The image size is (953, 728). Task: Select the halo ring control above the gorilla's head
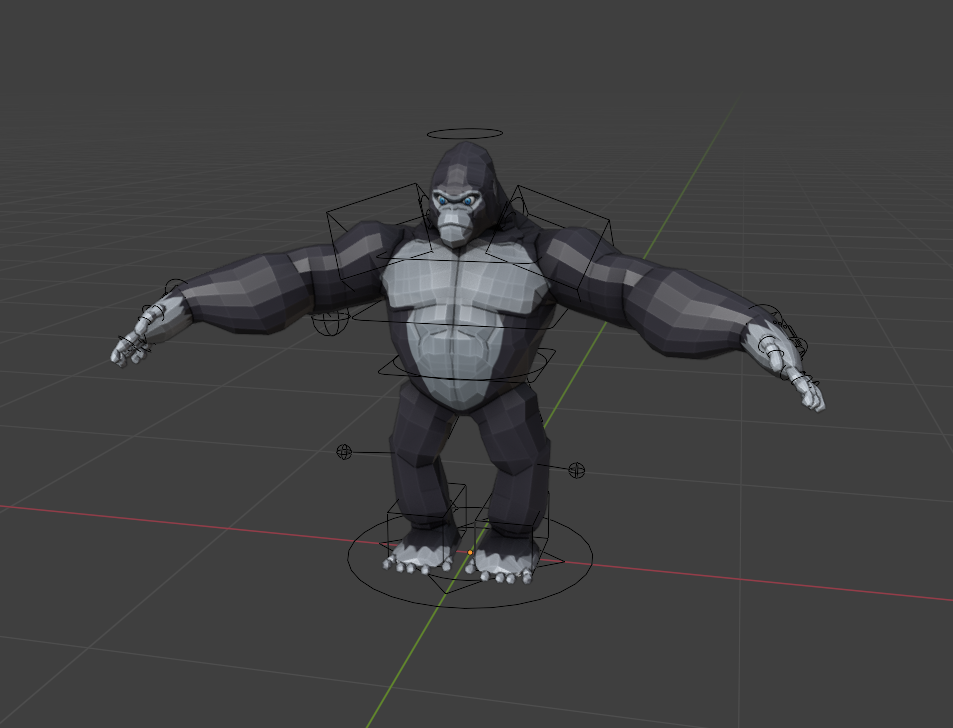point(464,133)
